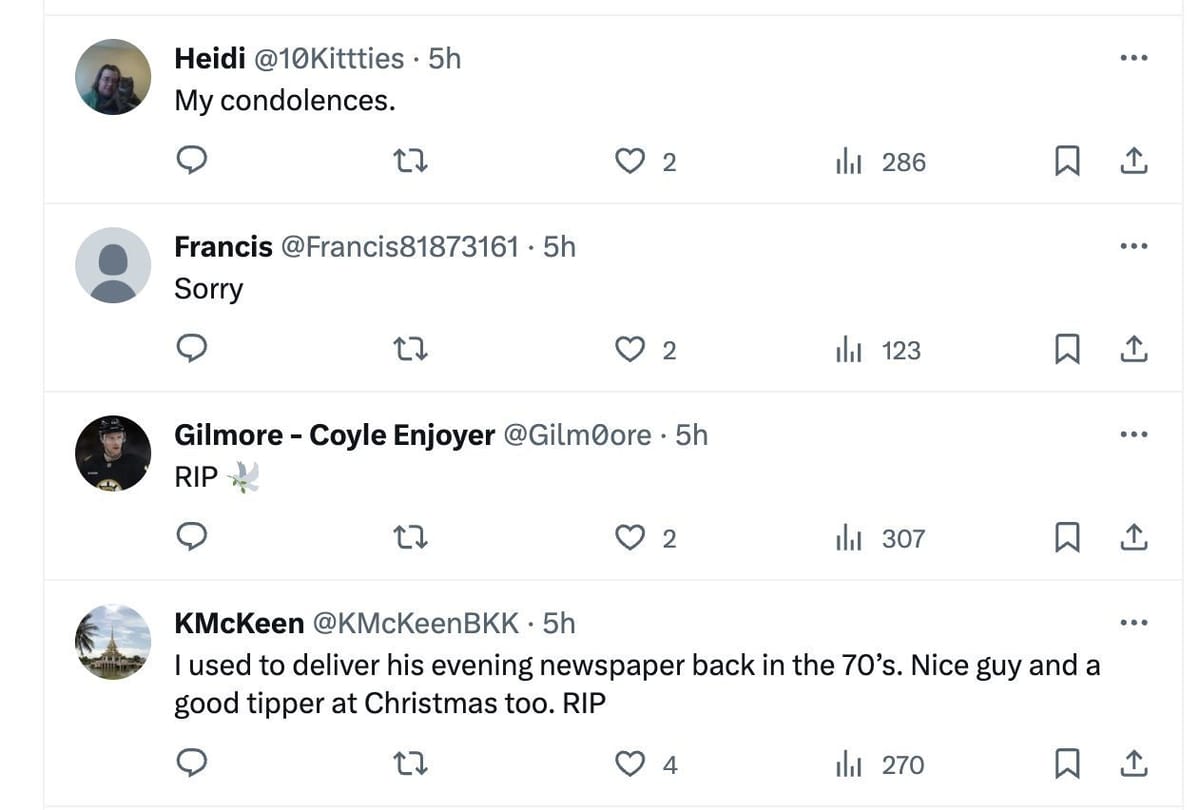Screen dimensions: 1200x810
Task: Reply to KMcKeen's tweet
Action: [x=191, y=765]
